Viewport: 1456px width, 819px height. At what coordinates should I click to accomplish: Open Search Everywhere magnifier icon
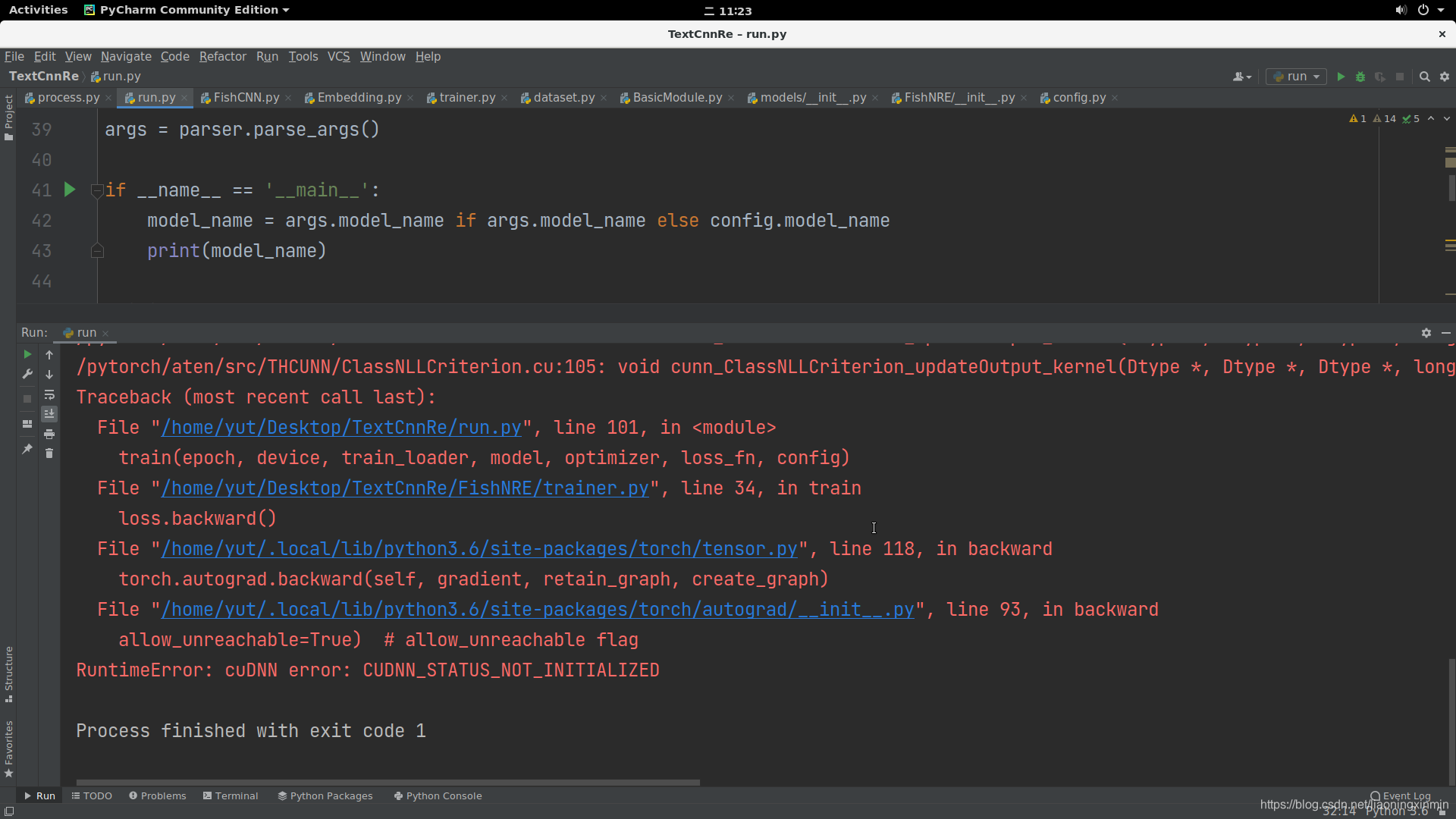pyautogui.click(x=1425, y=77)
